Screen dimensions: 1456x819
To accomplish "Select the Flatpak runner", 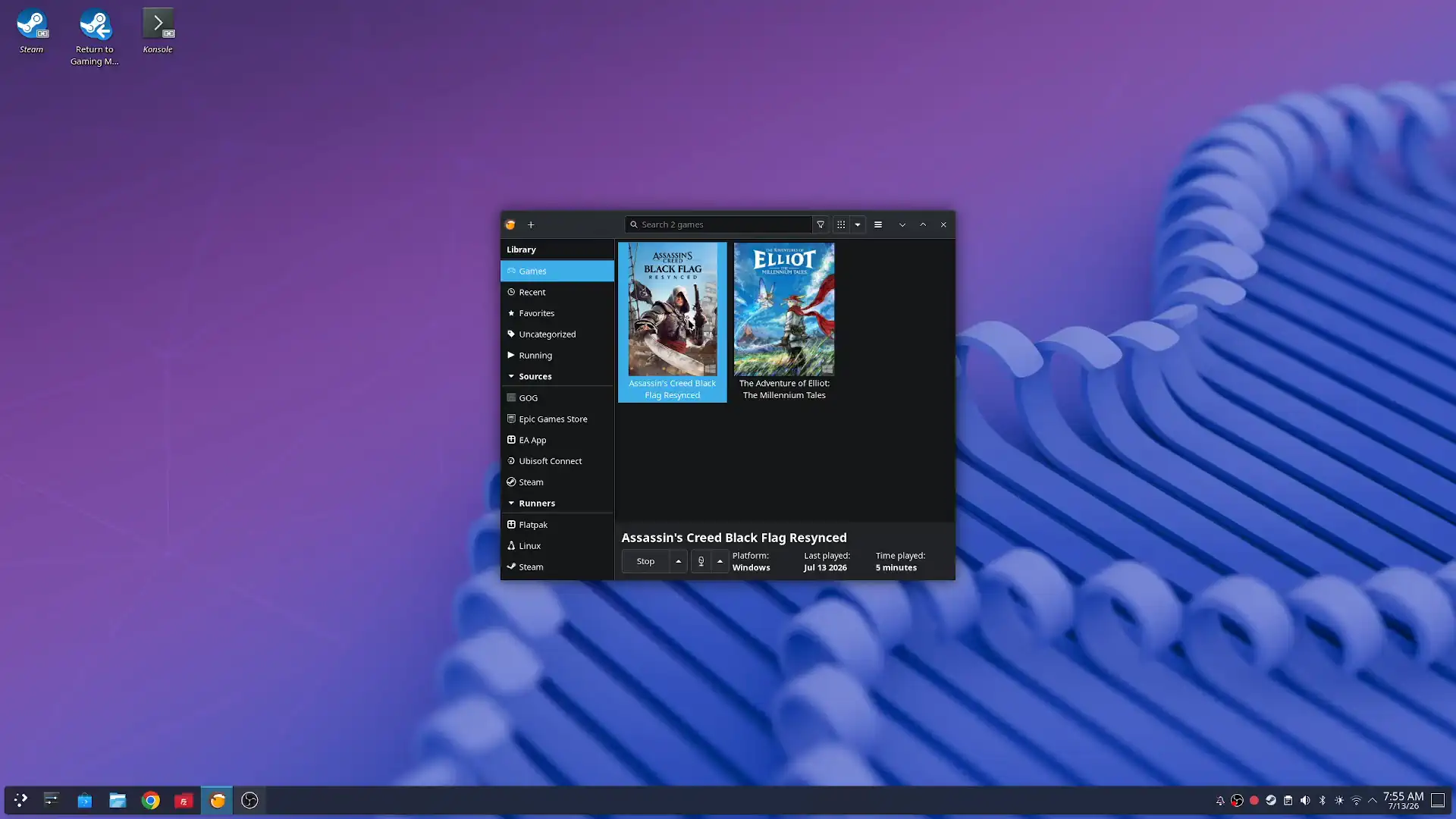I will (557, 525).
